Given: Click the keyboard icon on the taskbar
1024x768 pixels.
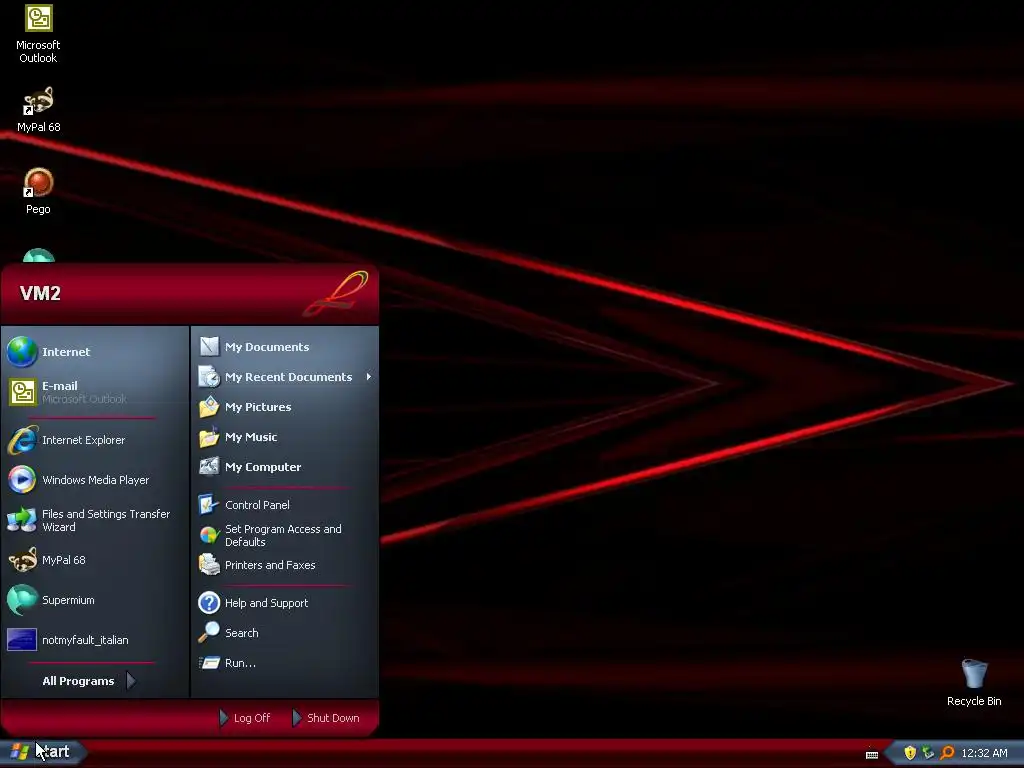Looking at the screenshot, I should (x=872, y=754).
